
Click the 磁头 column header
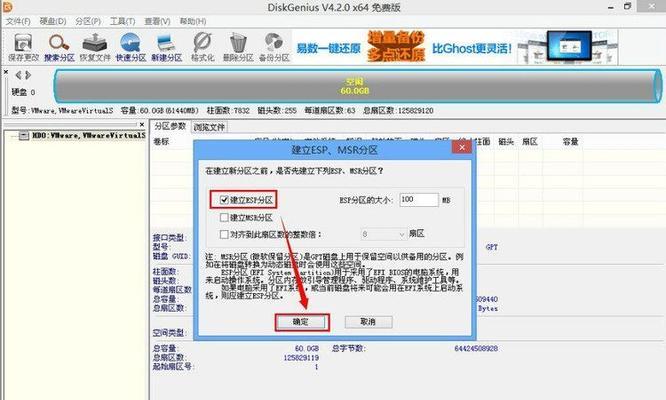point(506,141)
